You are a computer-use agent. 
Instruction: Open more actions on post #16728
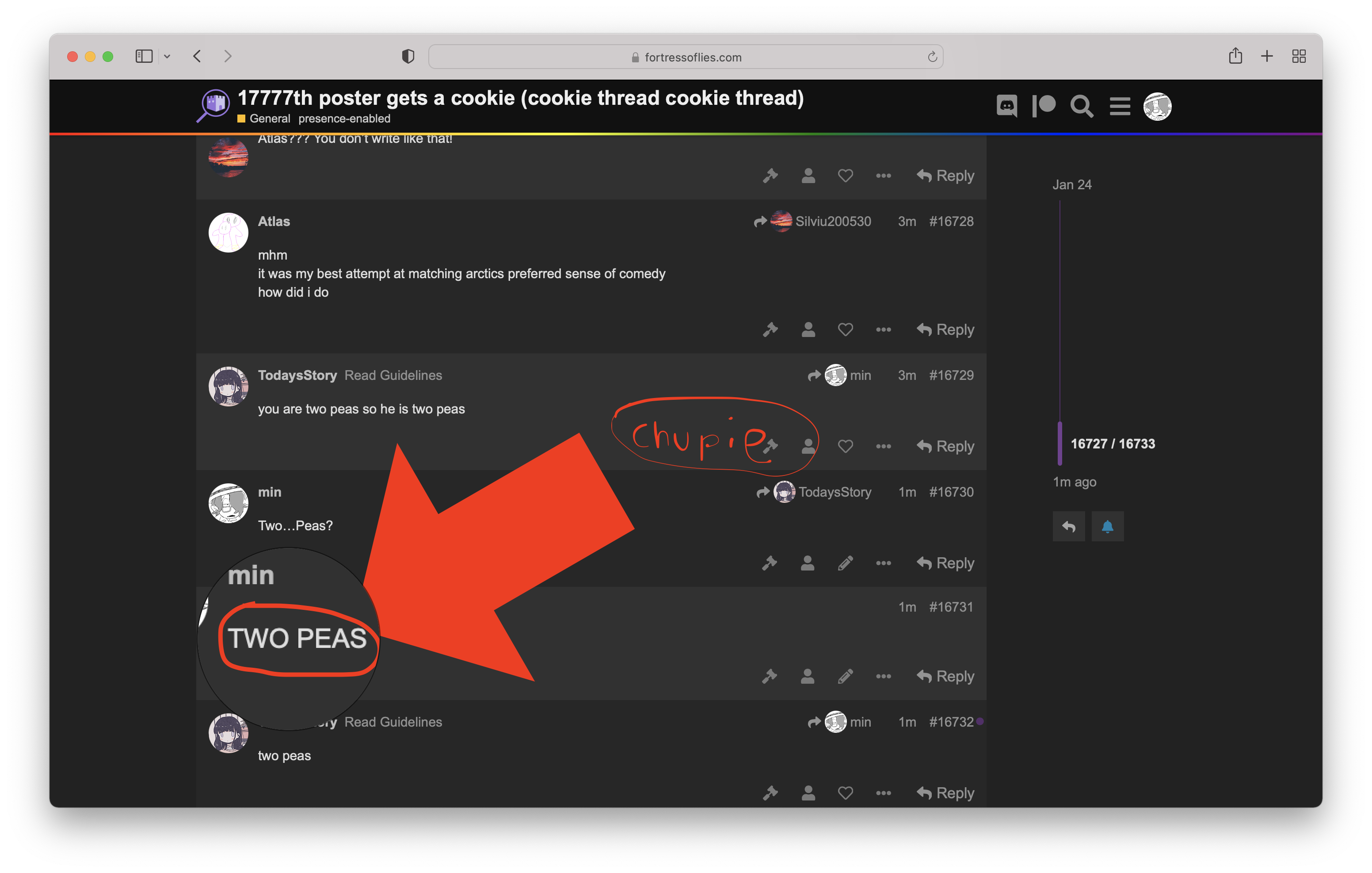point(883,329)
